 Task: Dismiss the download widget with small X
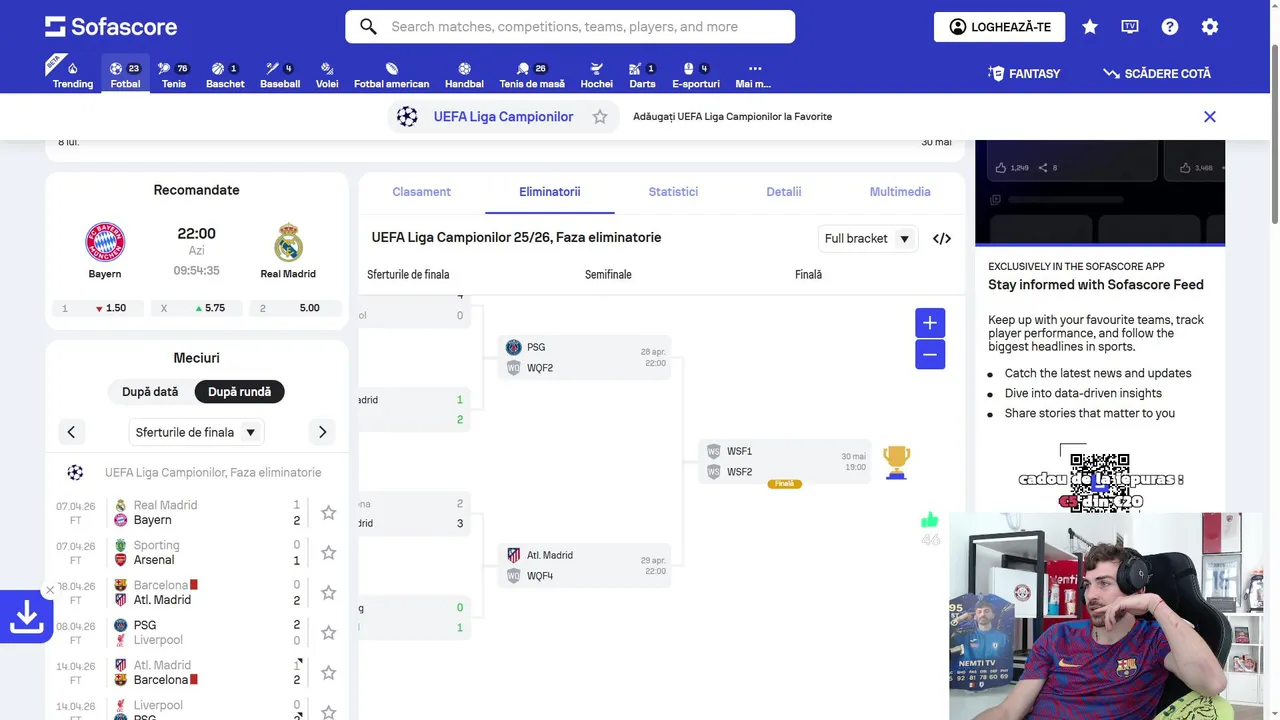coord(50,590)
